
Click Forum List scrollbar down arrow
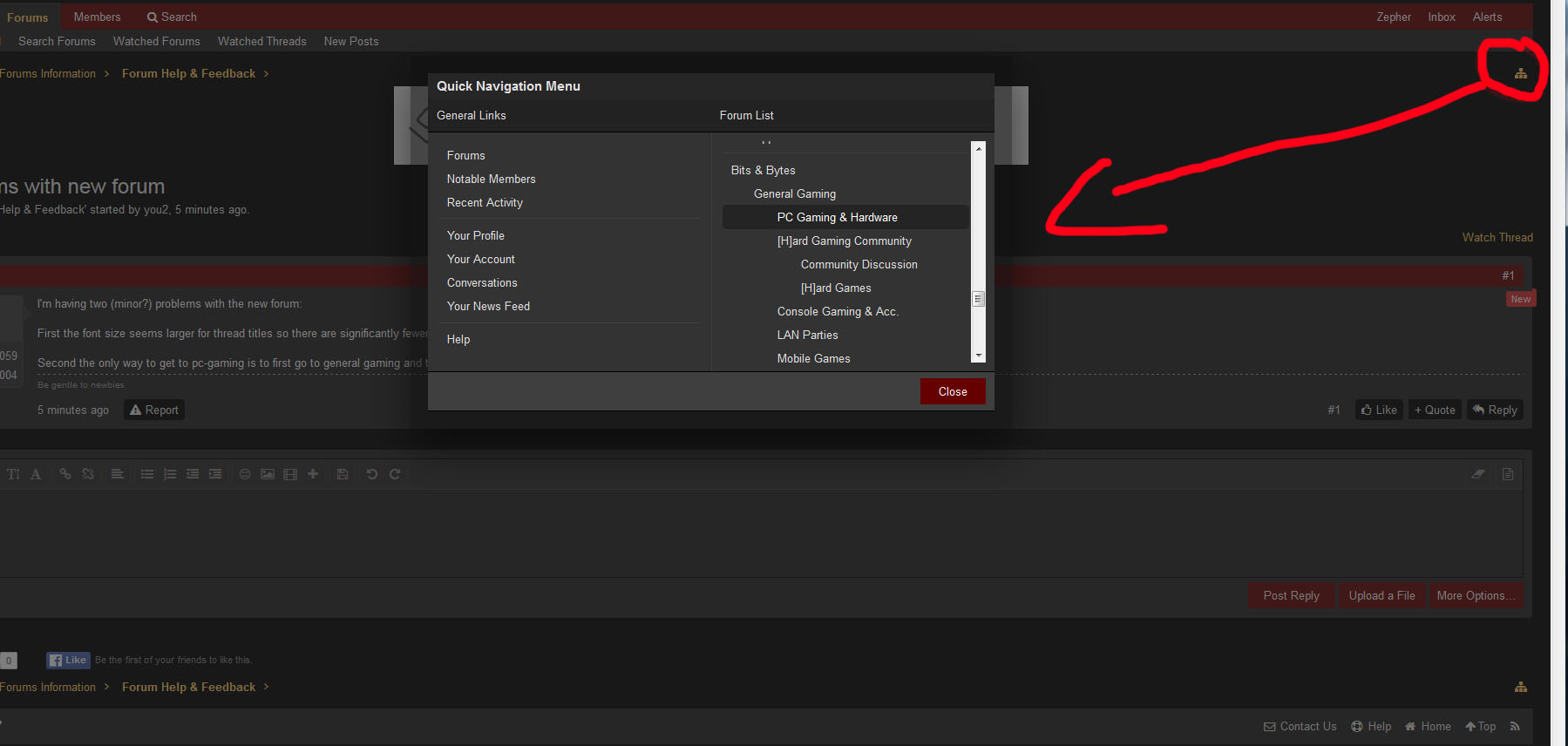point(979,356)
